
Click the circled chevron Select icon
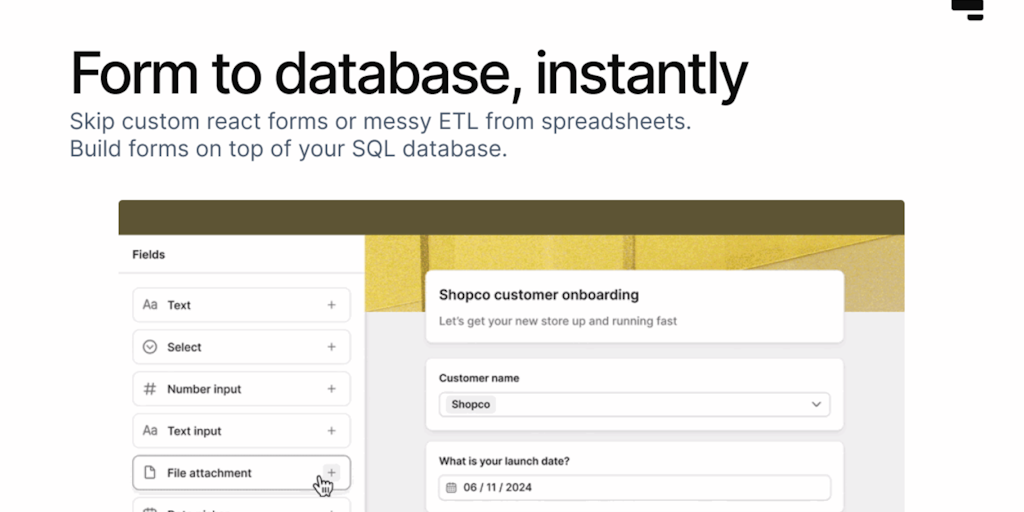(150, 347)
